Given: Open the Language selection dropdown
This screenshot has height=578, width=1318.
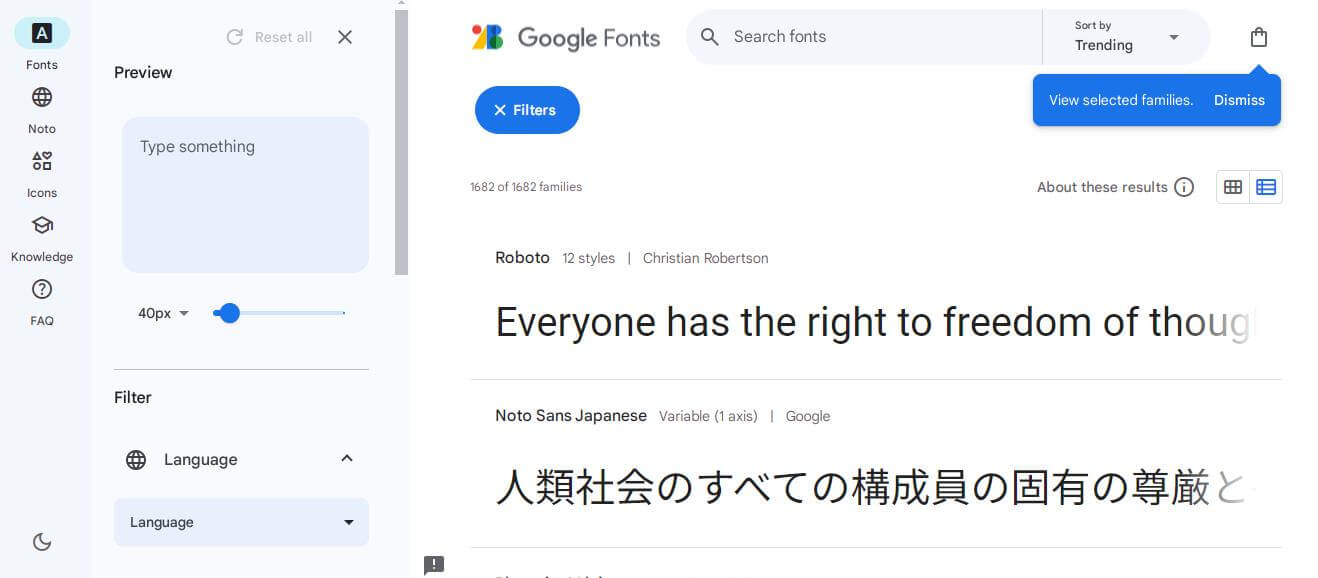Looking at the screenshot, I should click(241, 521).
